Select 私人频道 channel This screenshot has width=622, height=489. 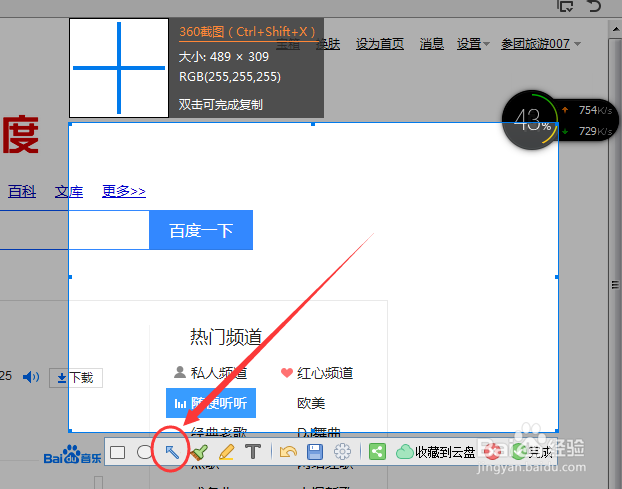pyautogui.click(x=210, y=373)
